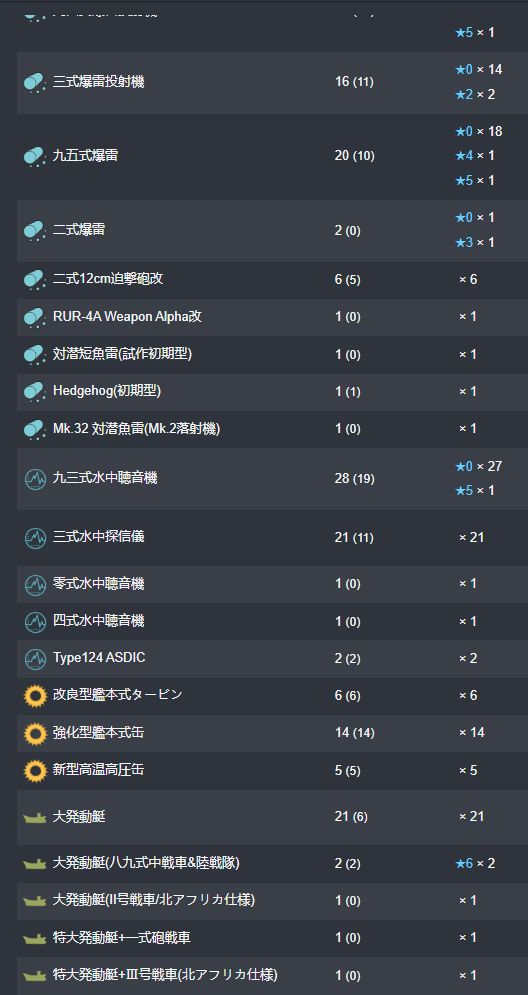
Task: Click the ★3 × 1 entry of 二式爆雷
Action: pos(475,242)
